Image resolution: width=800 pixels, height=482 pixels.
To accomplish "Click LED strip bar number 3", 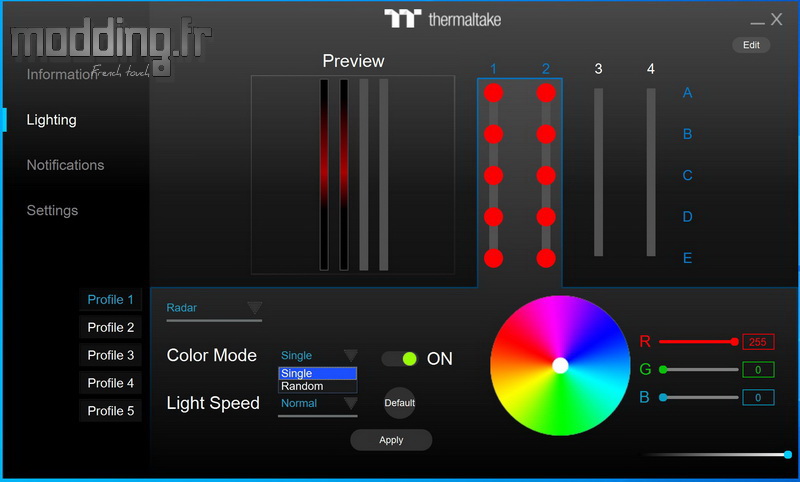I will tap(598, 172).
